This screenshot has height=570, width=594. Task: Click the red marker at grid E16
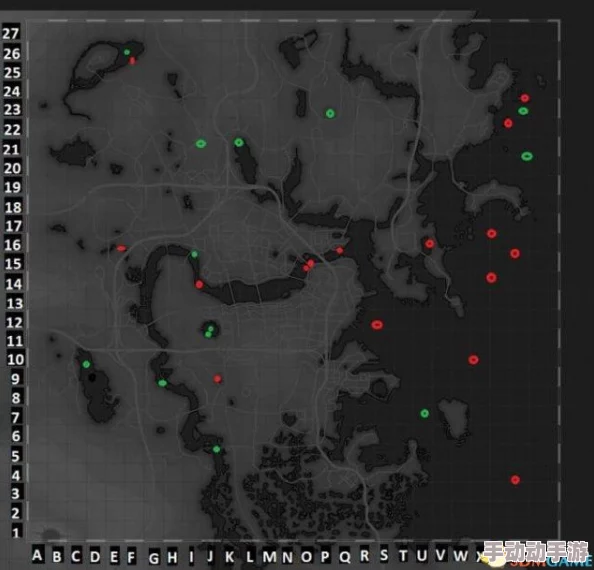pos(121,248)
